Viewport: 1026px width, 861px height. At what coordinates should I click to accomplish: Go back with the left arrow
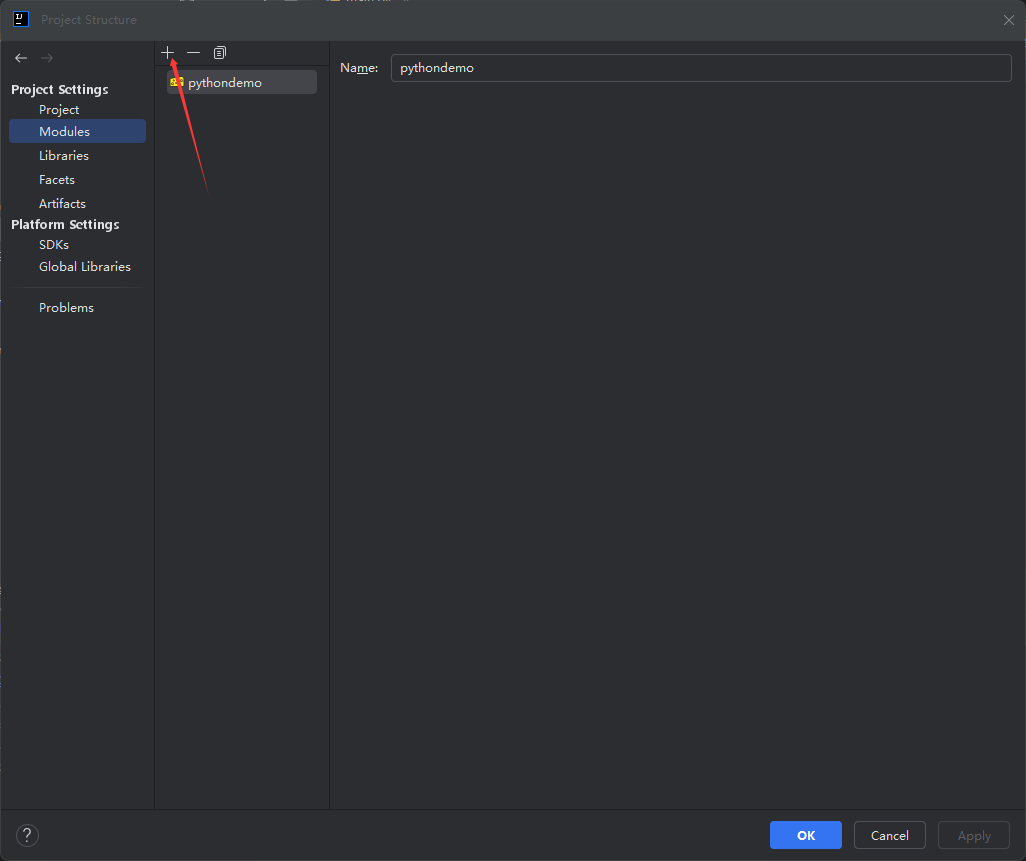[21, 58]
